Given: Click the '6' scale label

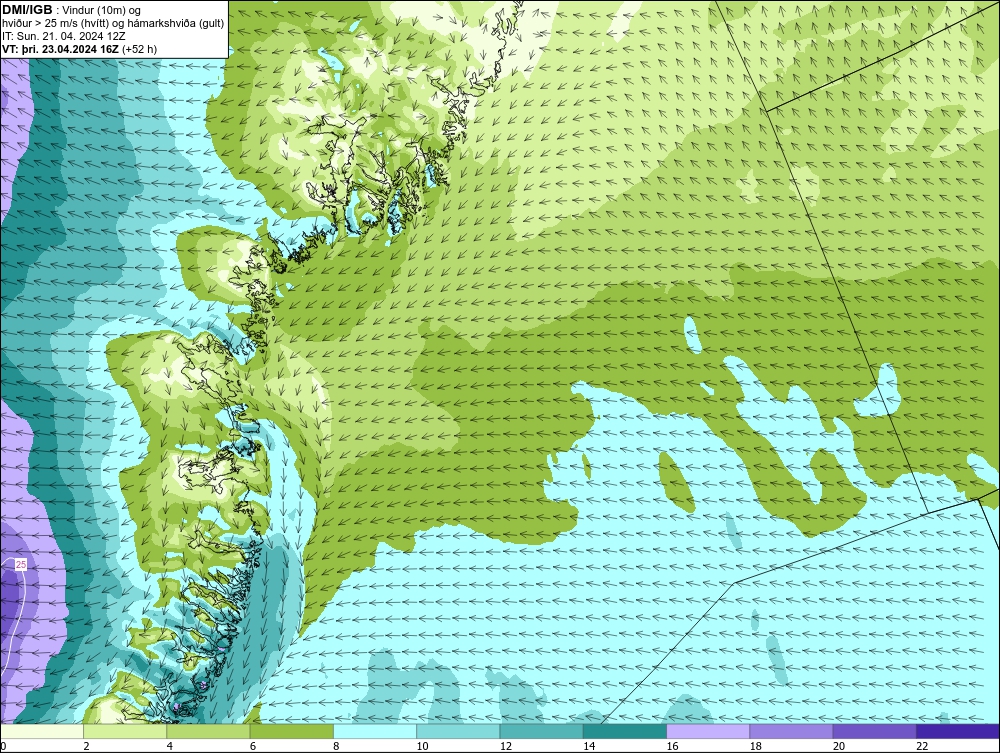Looking at the screenshot, I should pos(253,747).
